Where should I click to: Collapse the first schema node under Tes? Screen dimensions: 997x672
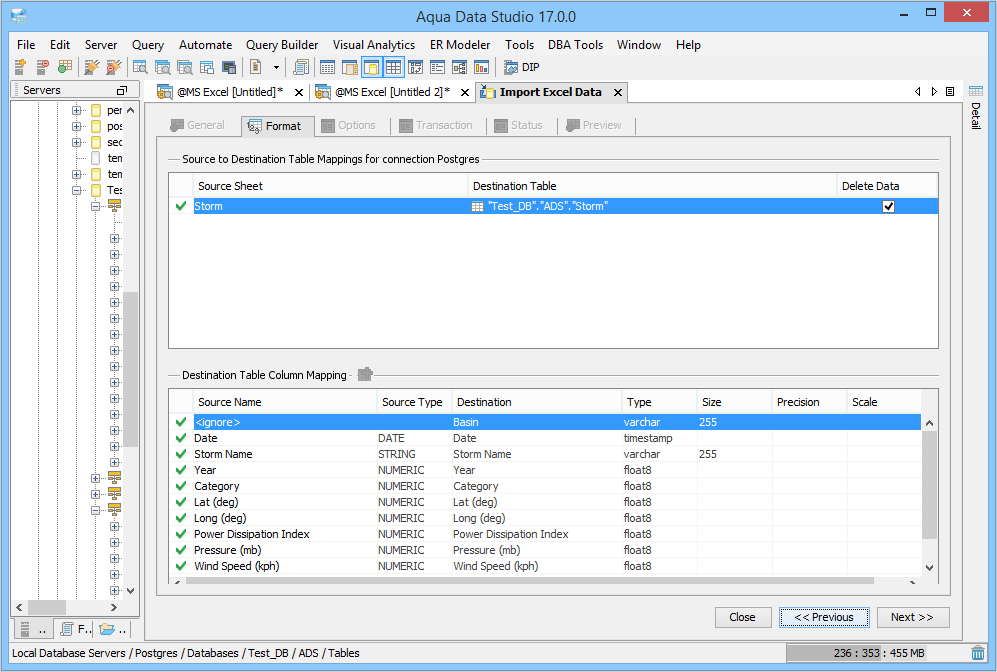95,206
